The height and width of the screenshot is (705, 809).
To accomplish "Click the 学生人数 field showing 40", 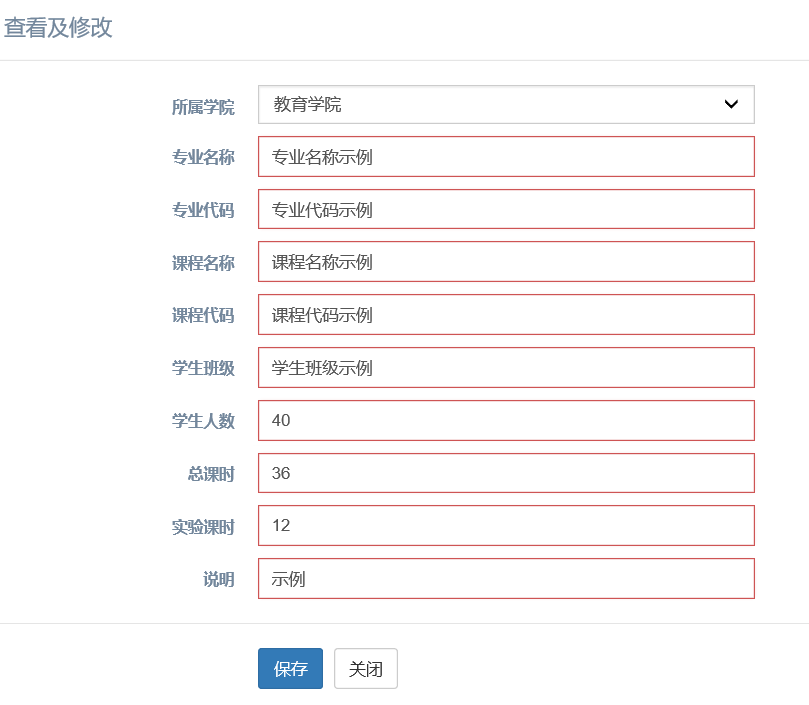I will [506, 420].
